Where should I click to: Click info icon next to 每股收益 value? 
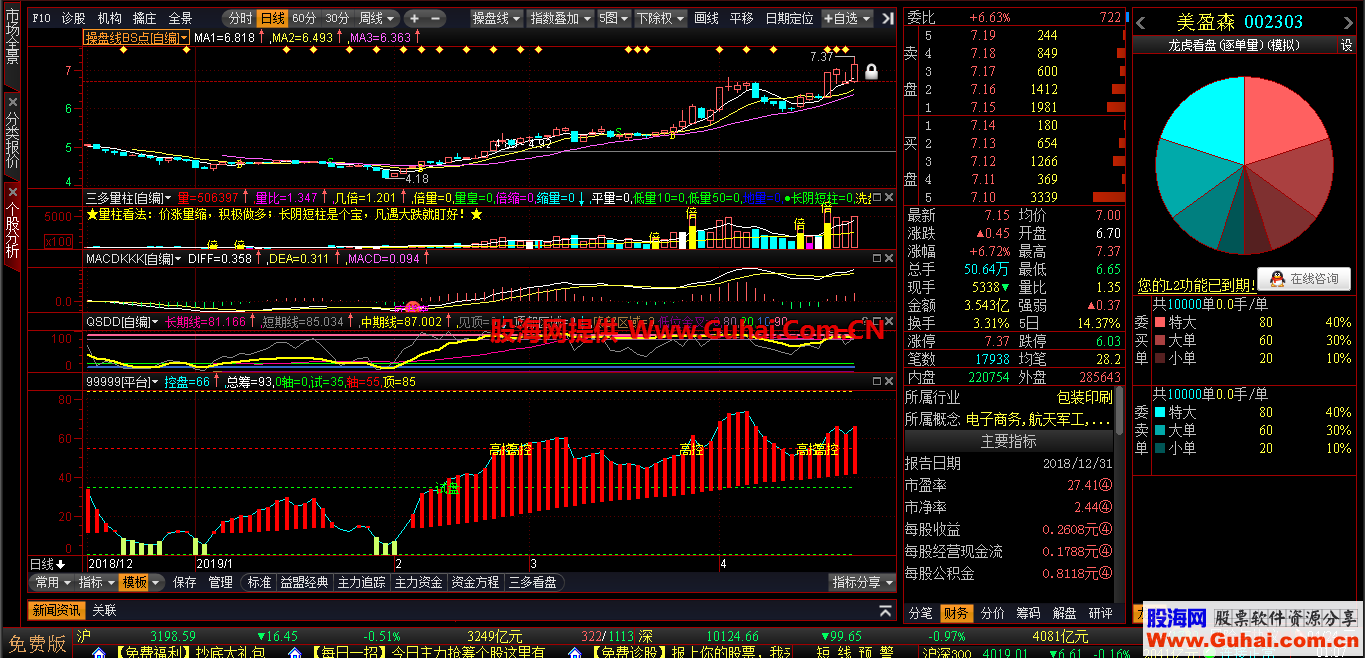[1106, 529]
